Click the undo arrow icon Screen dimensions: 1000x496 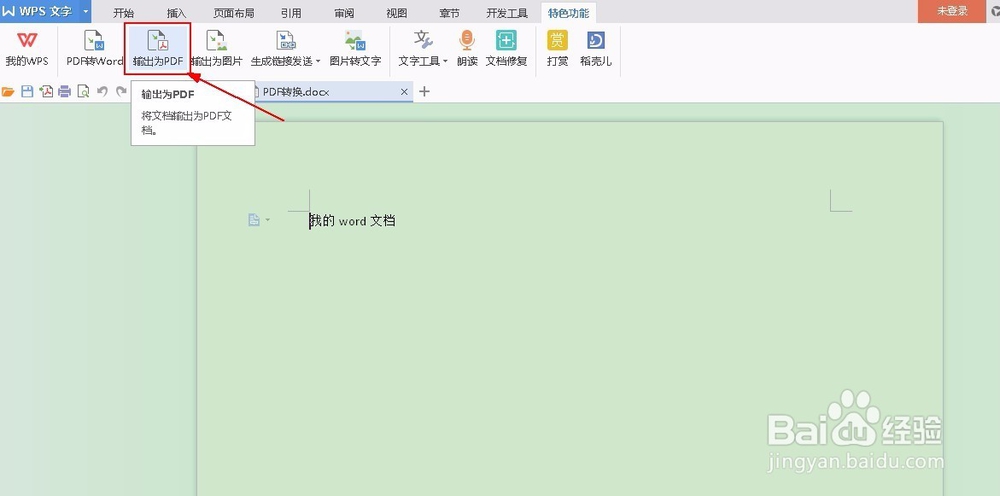pyautogui.click(x=102, y=92)
